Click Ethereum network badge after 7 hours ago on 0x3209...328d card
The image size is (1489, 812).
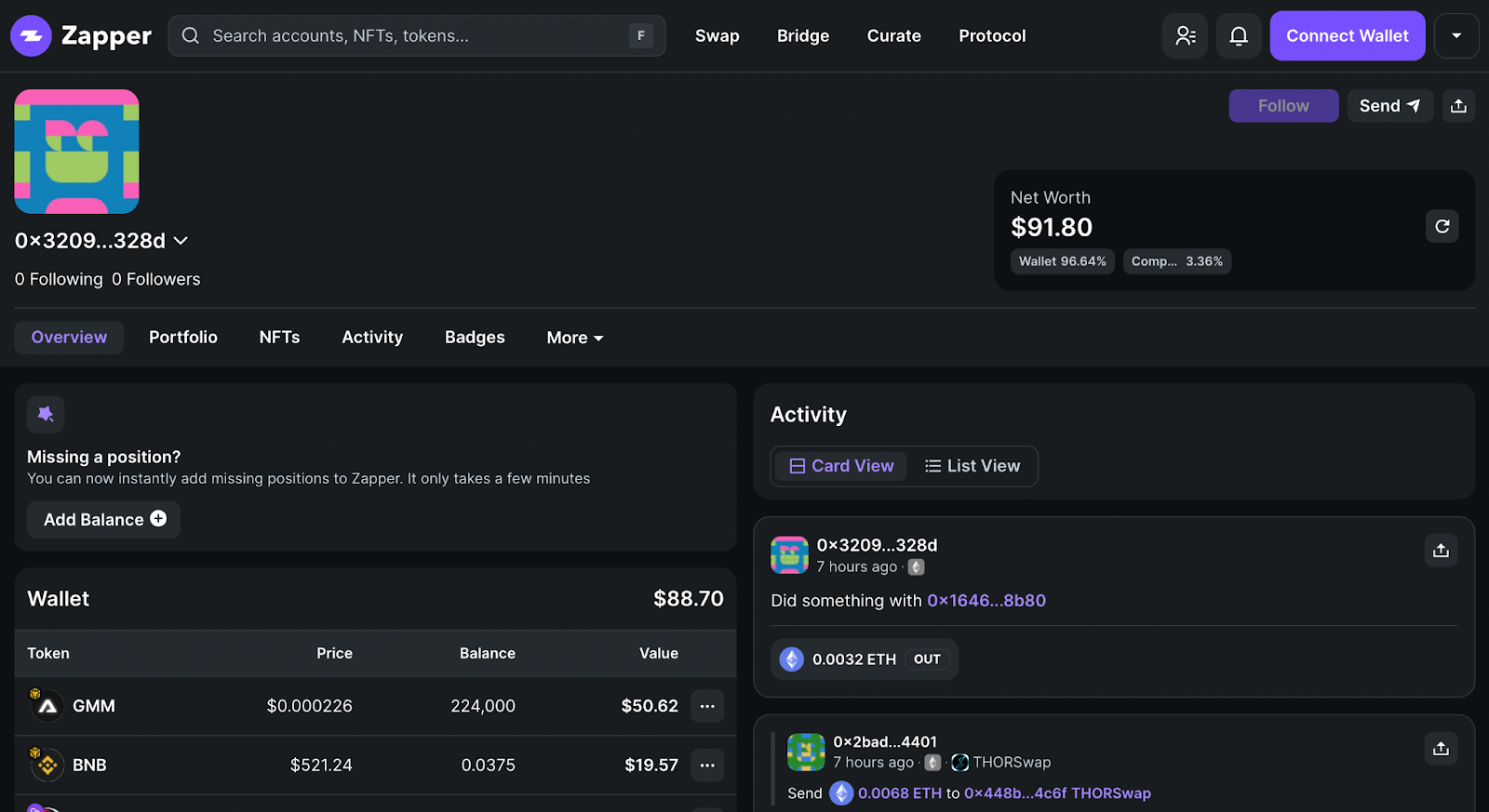917,567
